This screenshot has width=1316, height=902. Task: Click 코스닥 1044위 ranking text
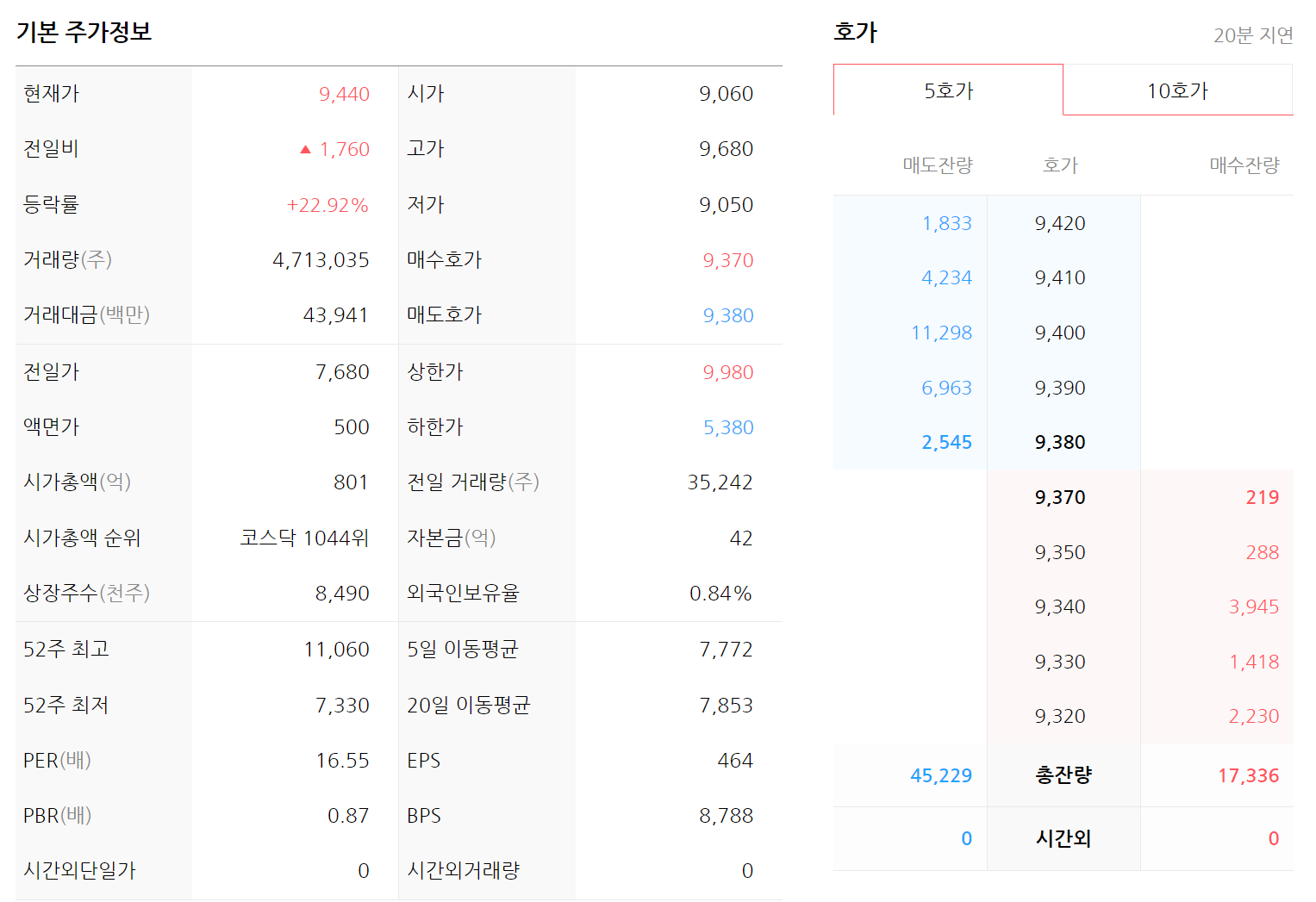tap(304, 538)
